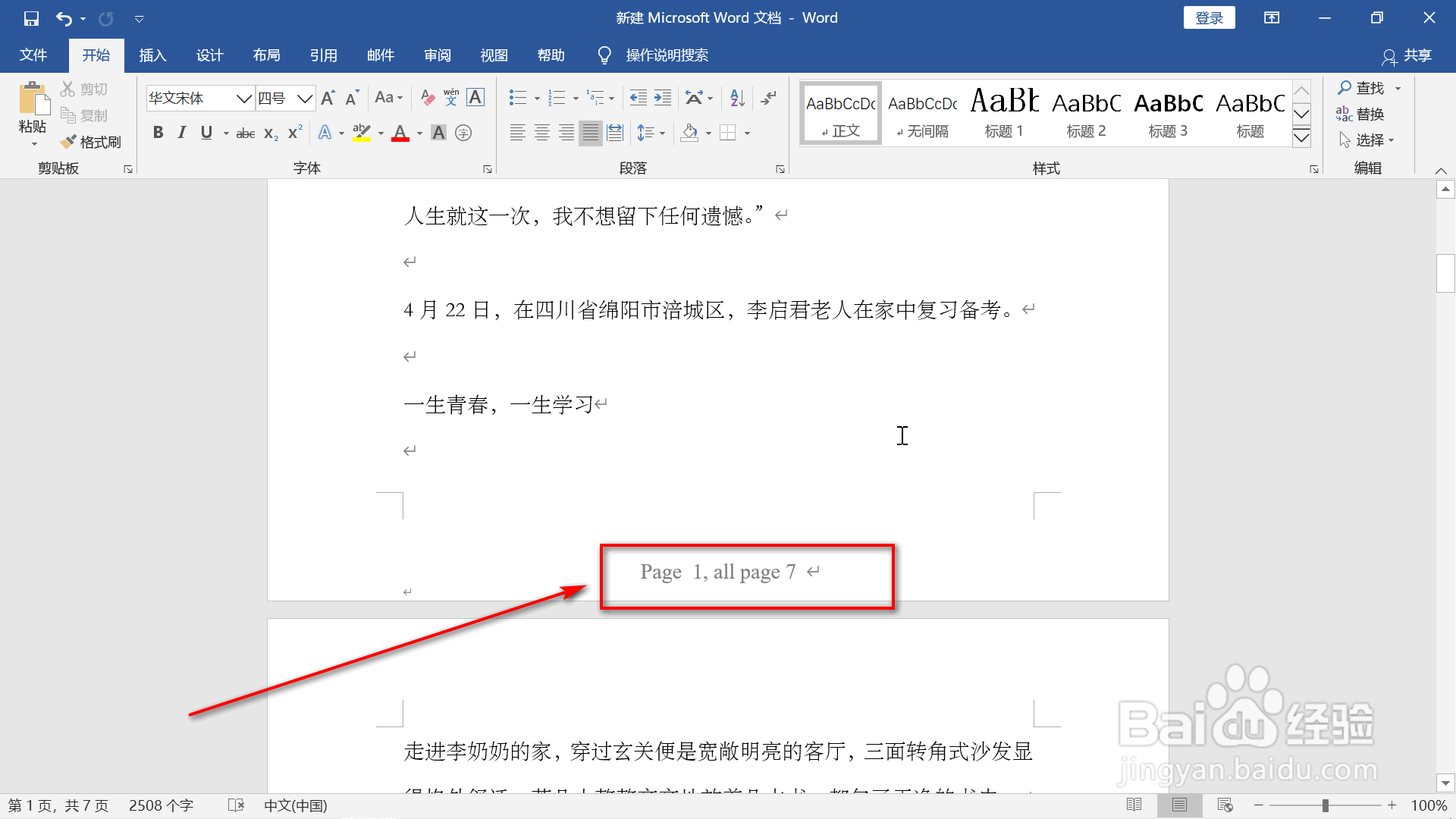Click the Copy icon
Image resolution: width=1456 pixels, height=819 pixels.
pos(68,115)
